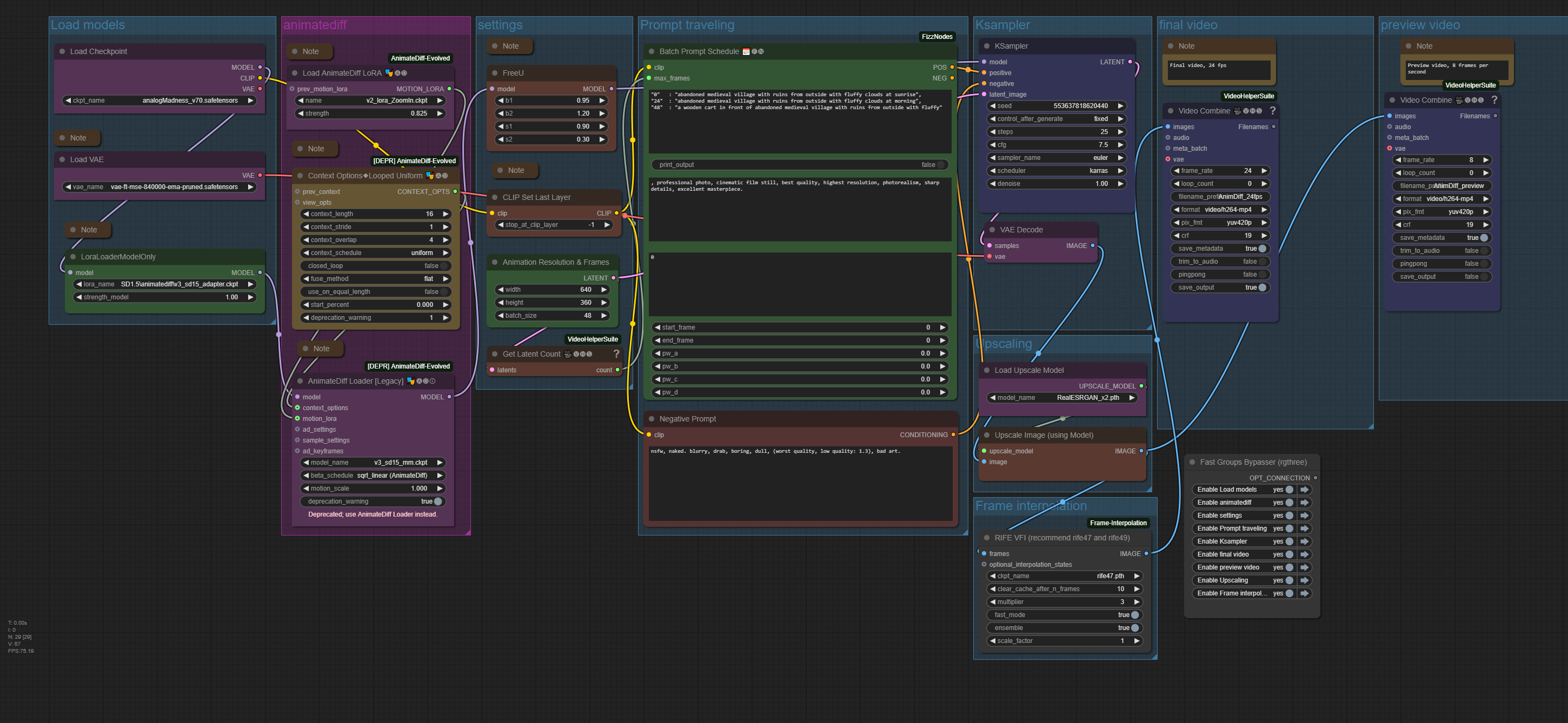This screenshot has width=1568, height=723.
Task: Click the Get Latent Count help icon
Action: 616,354
